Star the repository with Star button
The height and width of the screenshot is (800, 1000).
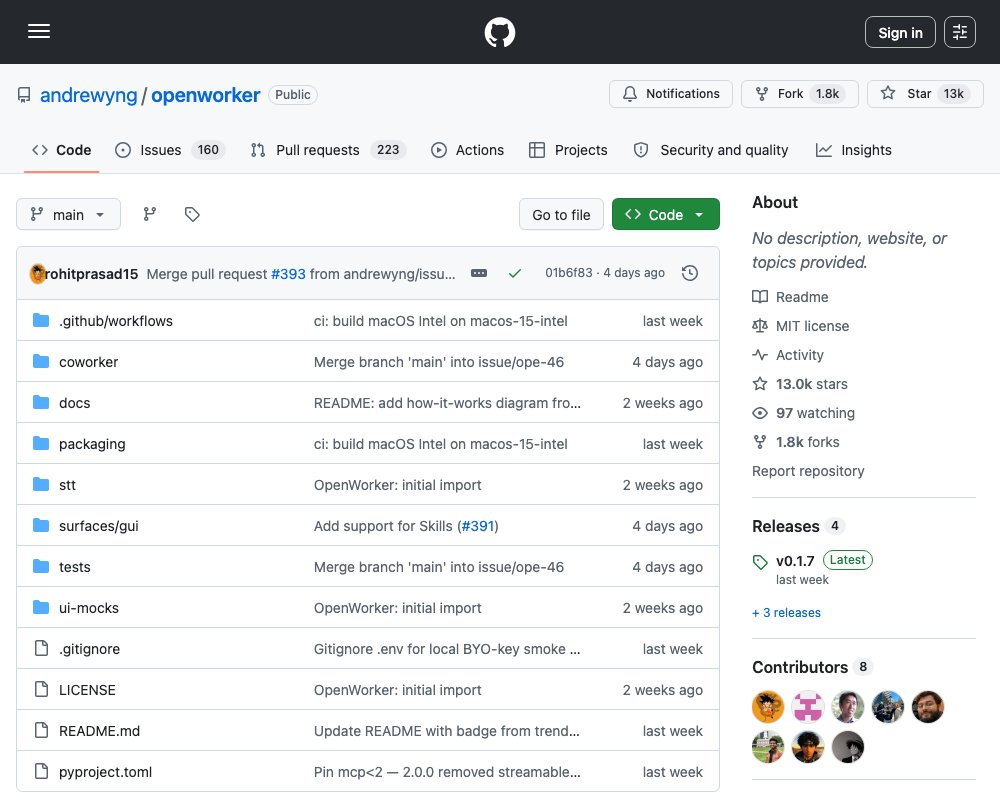click(925, 94)
